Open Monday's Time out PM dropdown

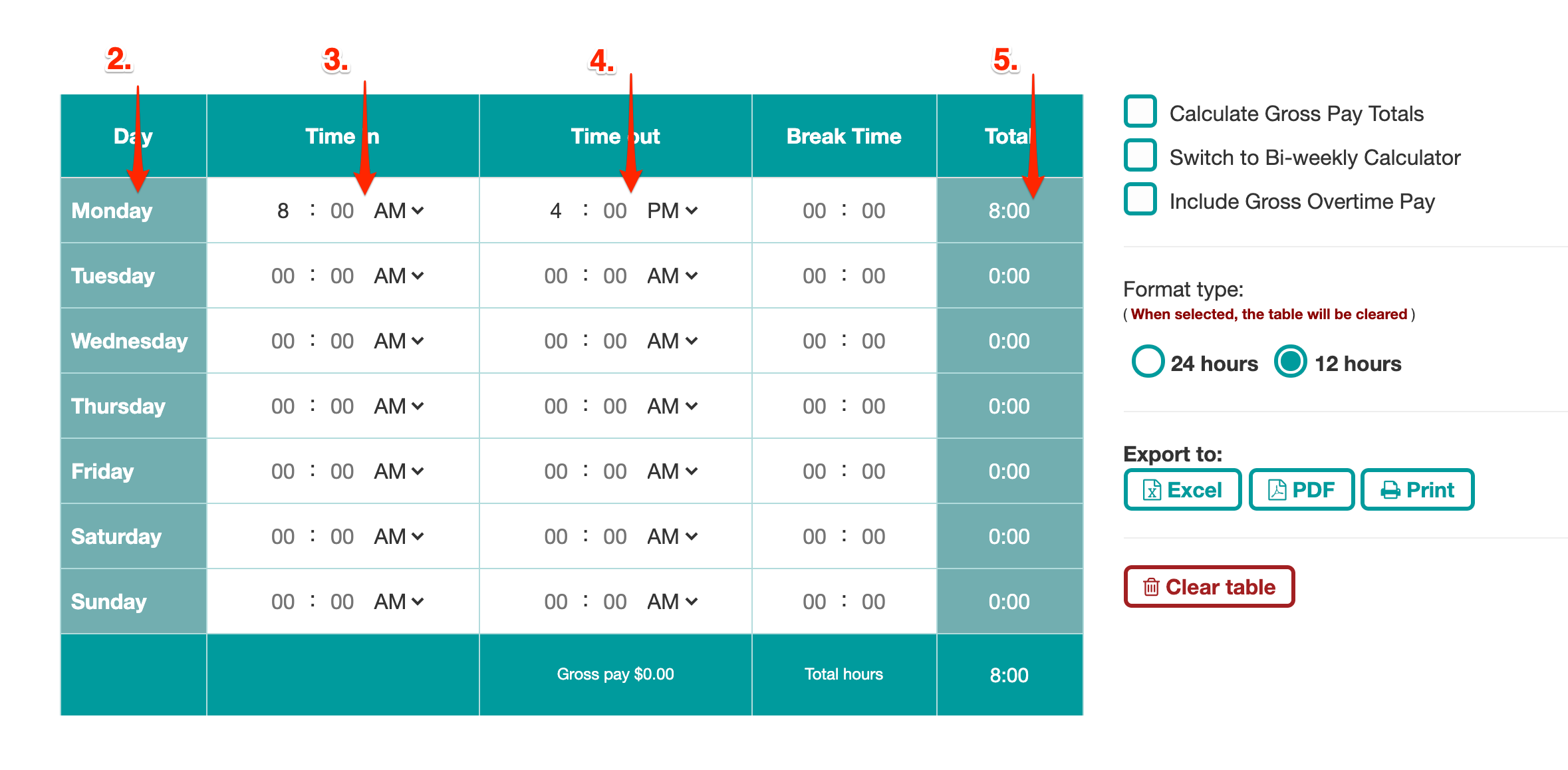click(672, 210)
